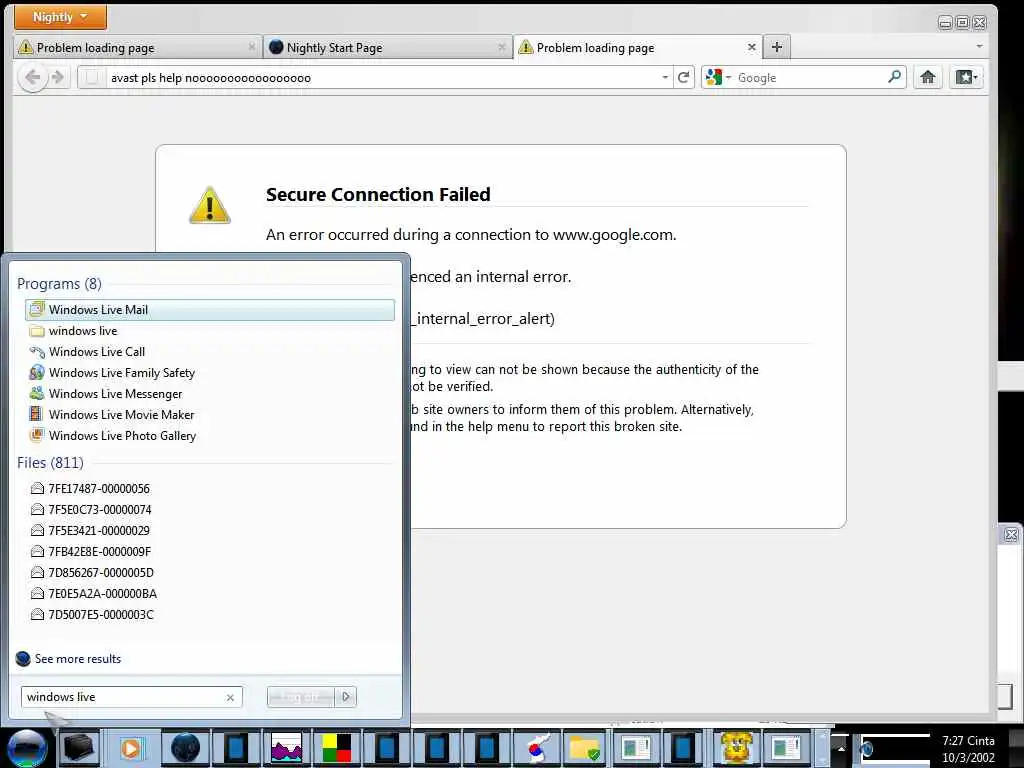Click the Windows Live Mail envelope icon
Viewport: 1024px width, 768px height.
(37, 309)
